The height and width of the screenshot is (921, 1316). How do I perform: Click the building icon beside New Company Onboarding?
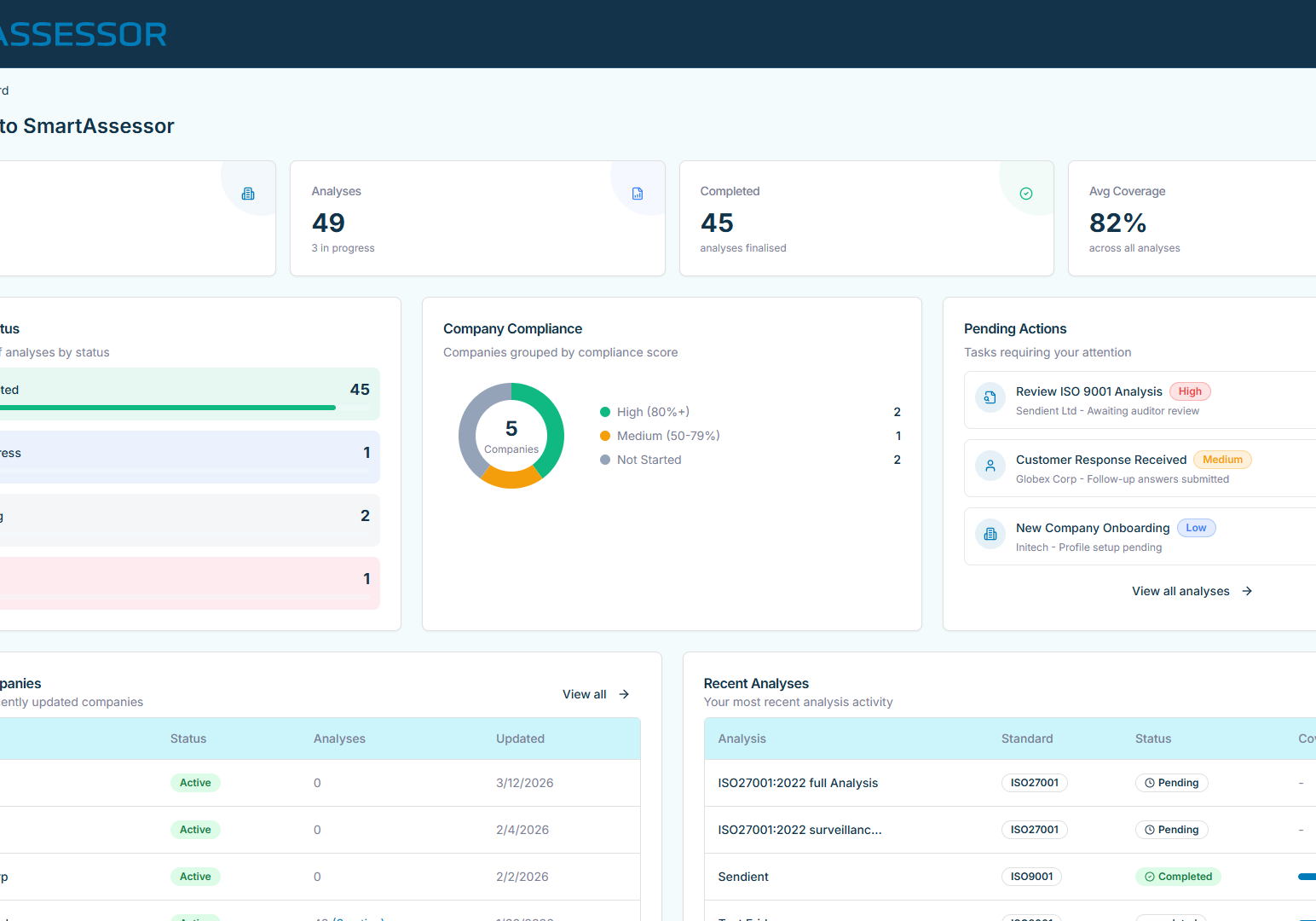[990, 534]
